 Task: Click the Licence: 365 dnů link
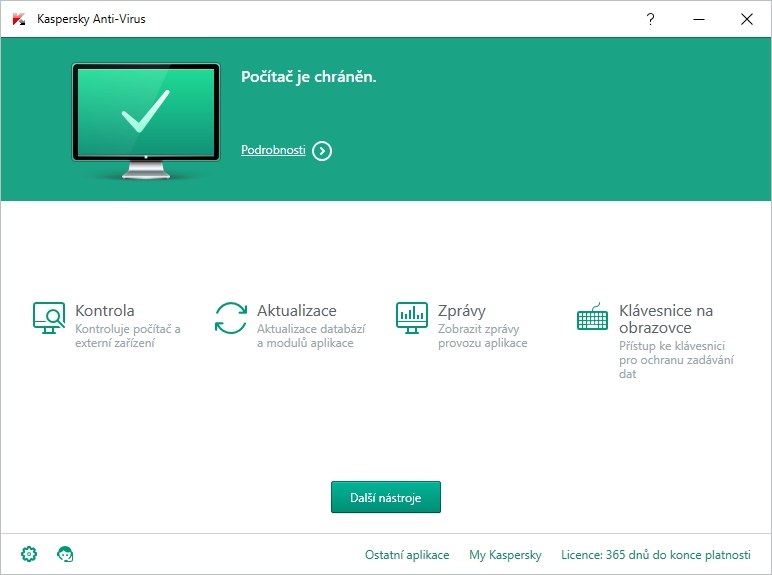656,555
